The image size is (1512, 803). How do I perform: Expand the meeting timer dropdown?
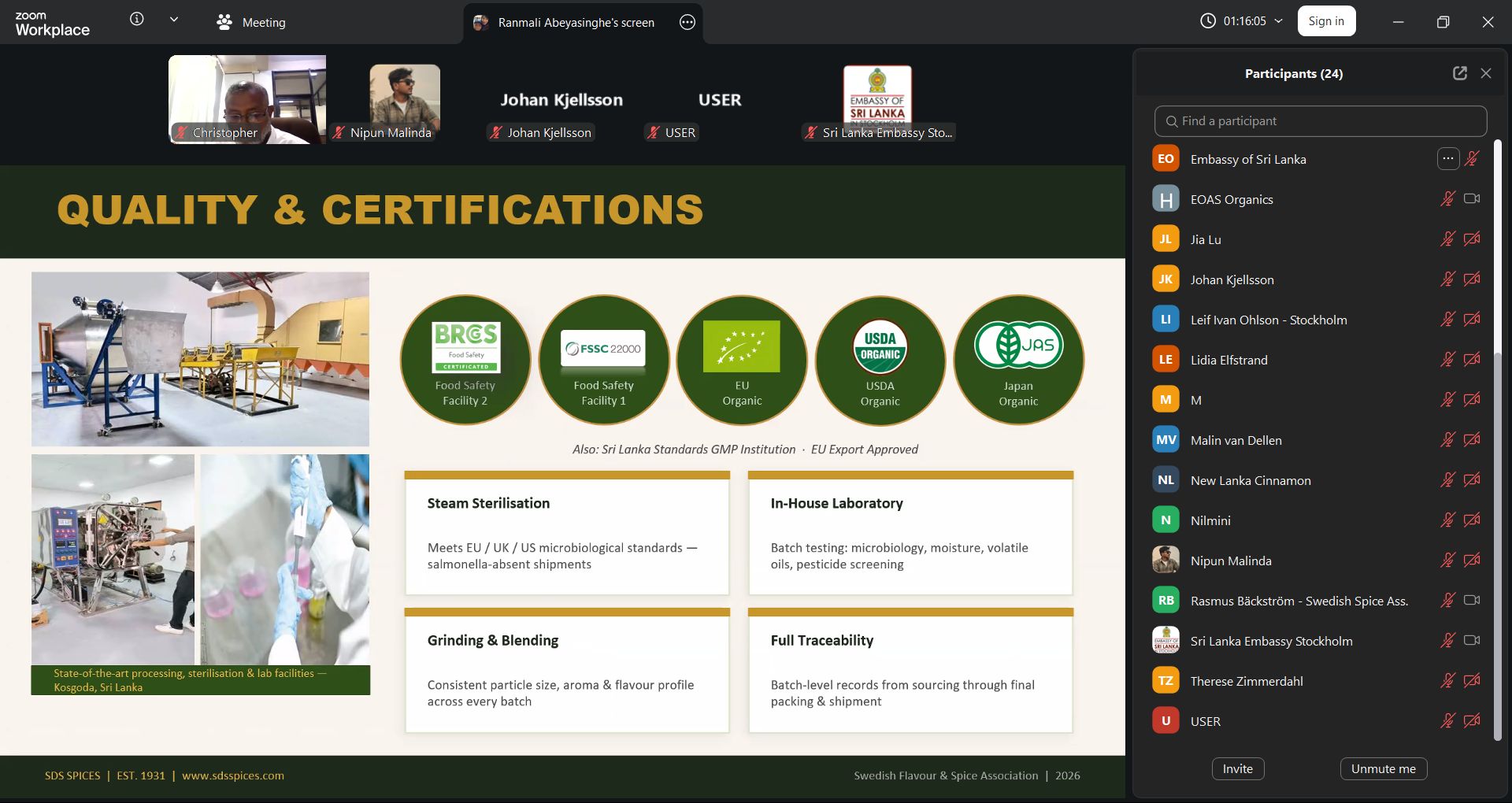point(1279,21)
